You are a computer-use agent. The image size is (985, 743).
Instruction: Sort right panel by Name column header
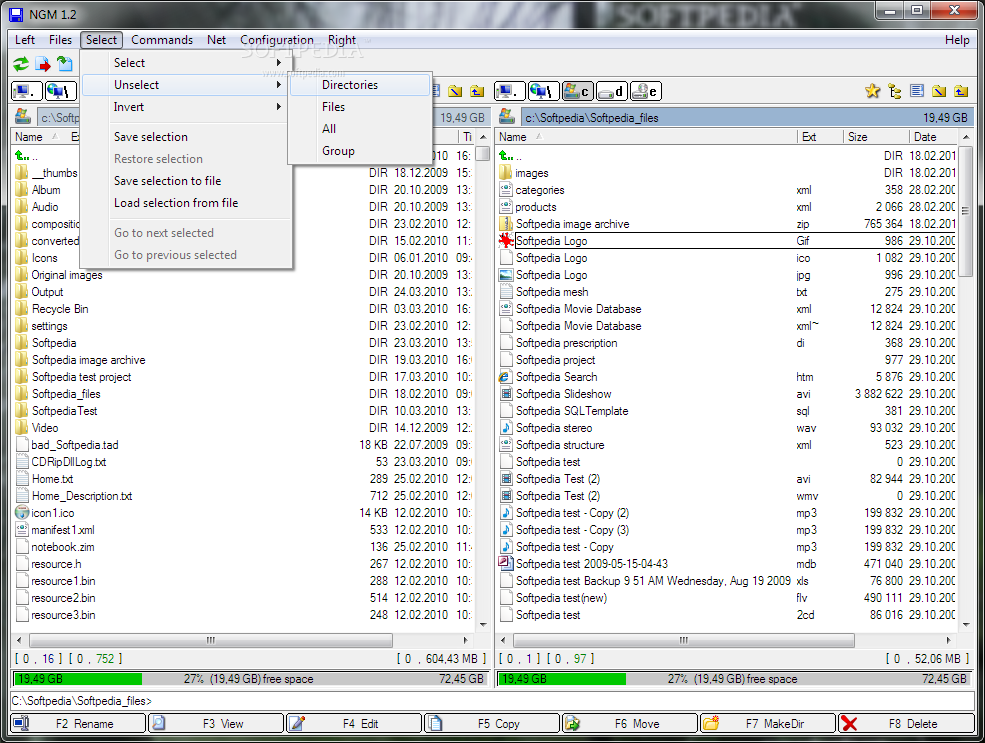tap(646, 137)
